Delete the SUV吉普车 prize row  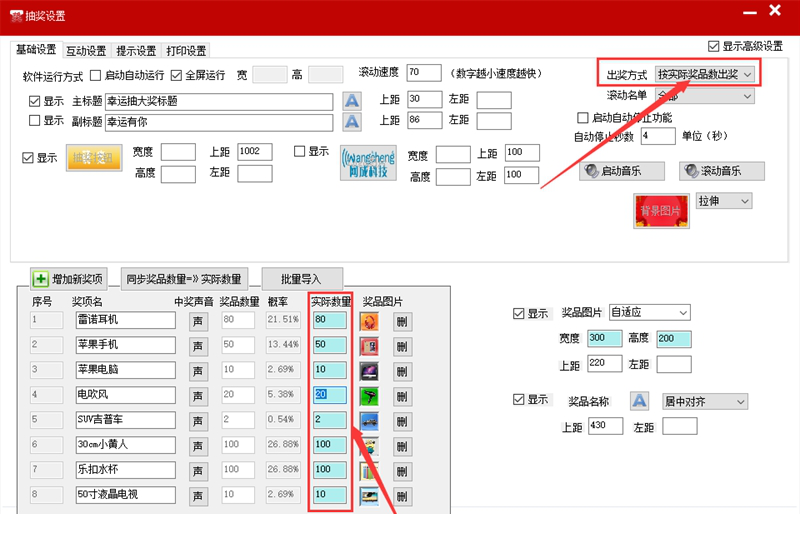click(x=403, y=422)
